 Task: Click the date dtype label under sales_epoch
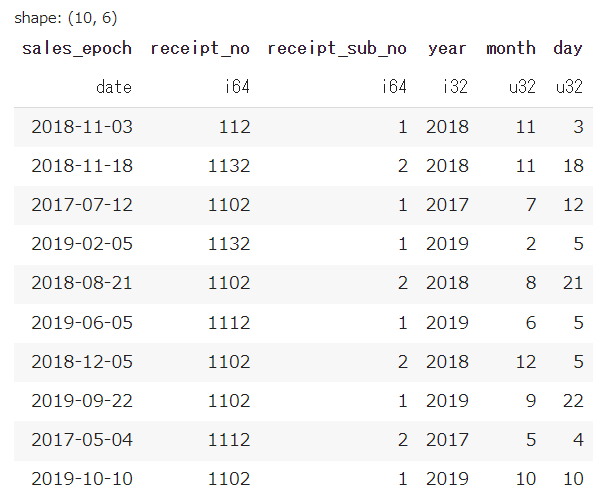[114, 87]
